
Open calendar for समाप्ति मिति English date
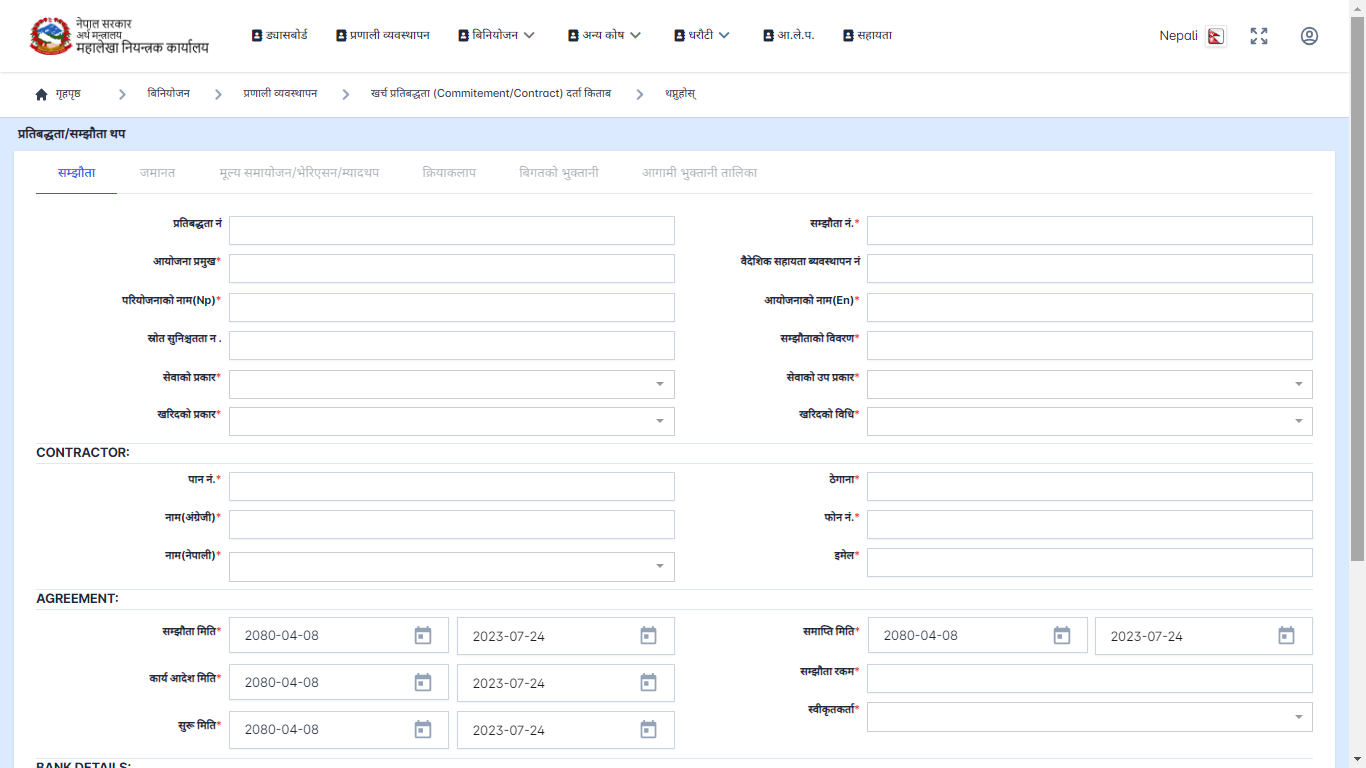[x=1286, y=636]
